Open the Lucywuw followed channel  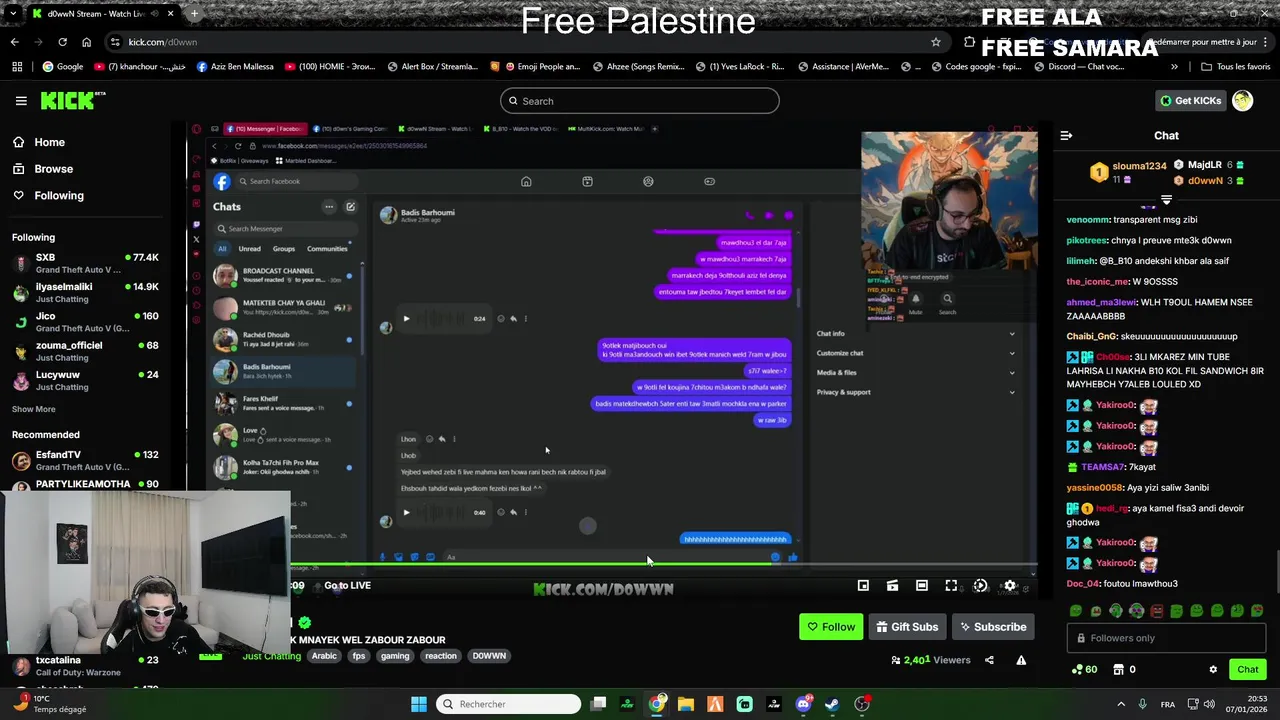pos(85,380)
